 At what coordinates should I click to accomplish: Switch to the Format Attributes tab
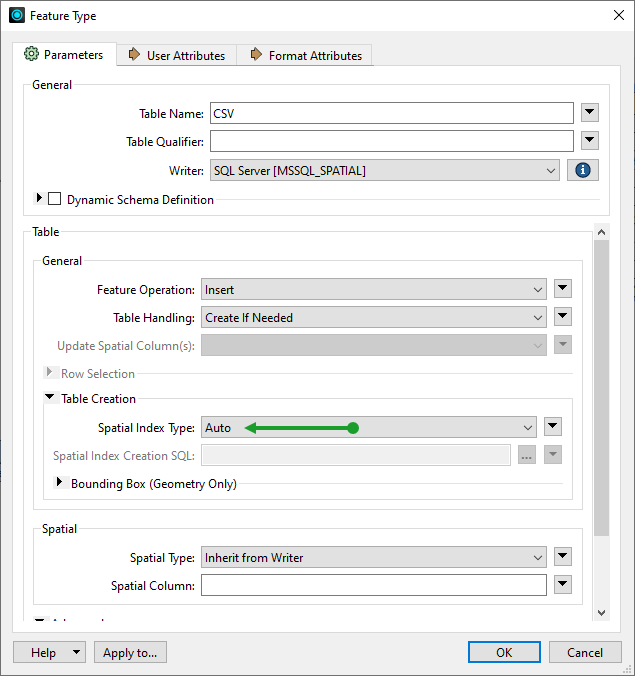tap(305, 55)
